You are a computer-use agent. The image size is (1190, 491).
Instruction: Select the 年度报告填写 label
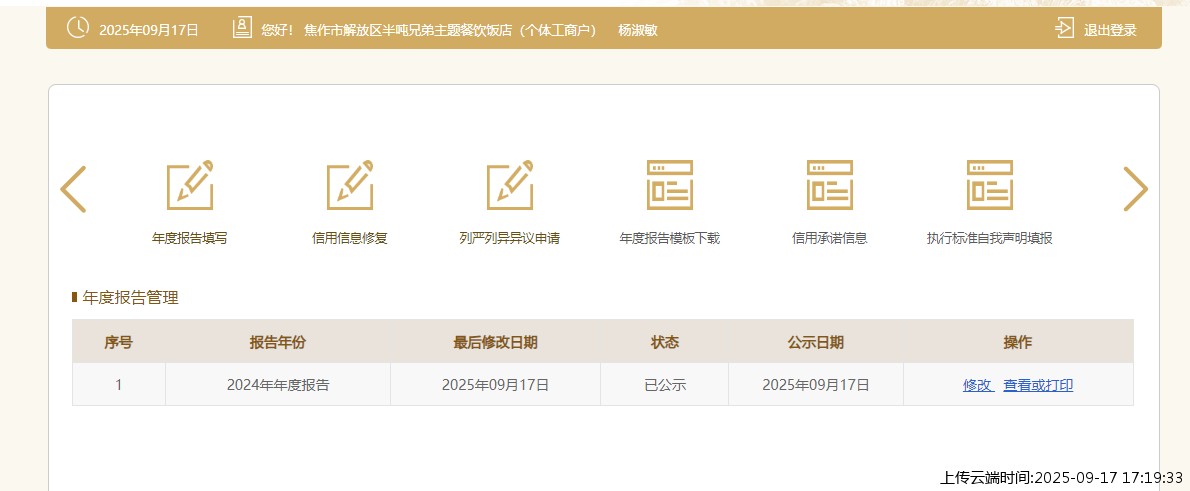[x=190, y=238]
